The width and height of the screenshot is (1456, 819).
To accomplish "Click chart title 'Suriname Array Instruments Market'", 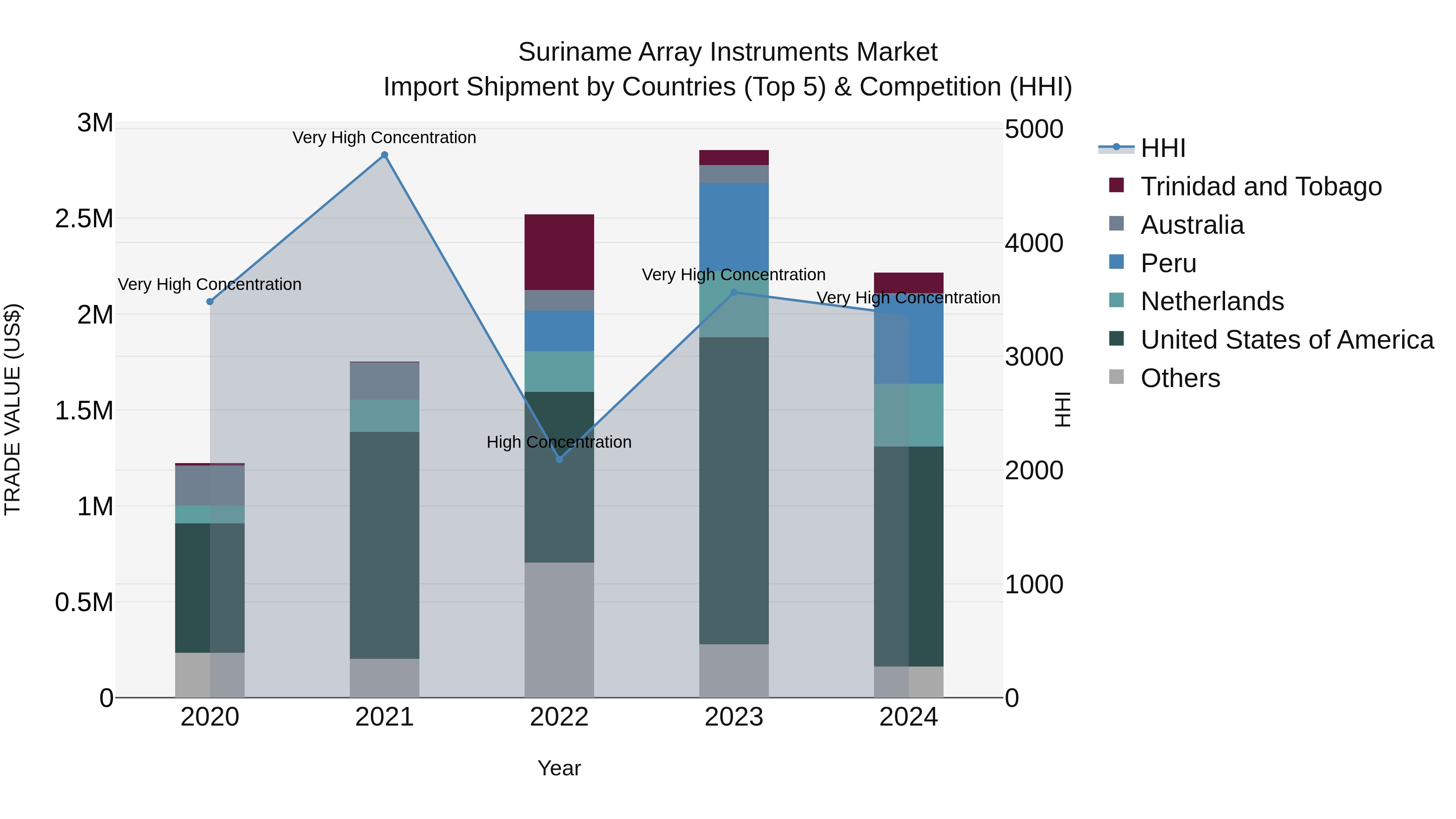I will tap(728, 52).
